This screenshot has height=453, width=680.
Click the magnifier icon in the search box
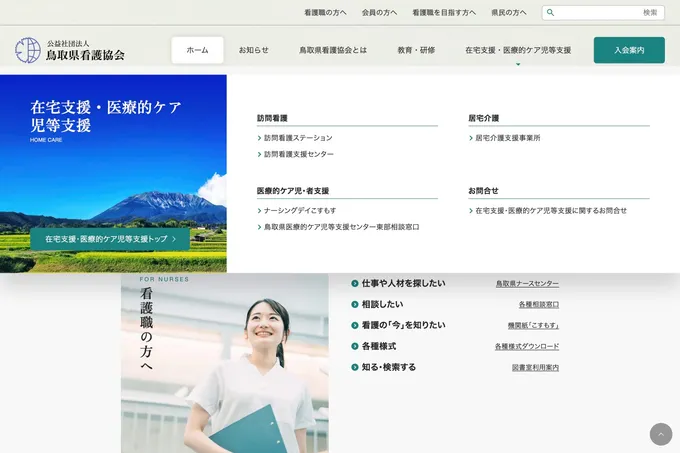550,13
